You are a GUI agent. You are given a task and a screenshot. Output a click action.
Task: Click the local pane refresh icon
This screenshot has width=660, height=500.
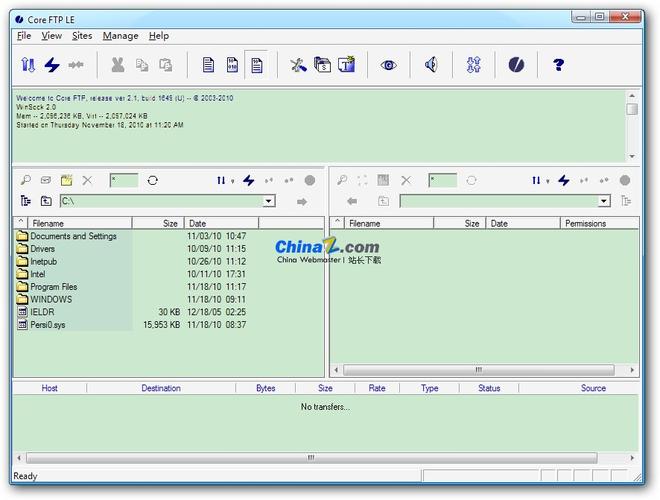click(x=153, y=180)
